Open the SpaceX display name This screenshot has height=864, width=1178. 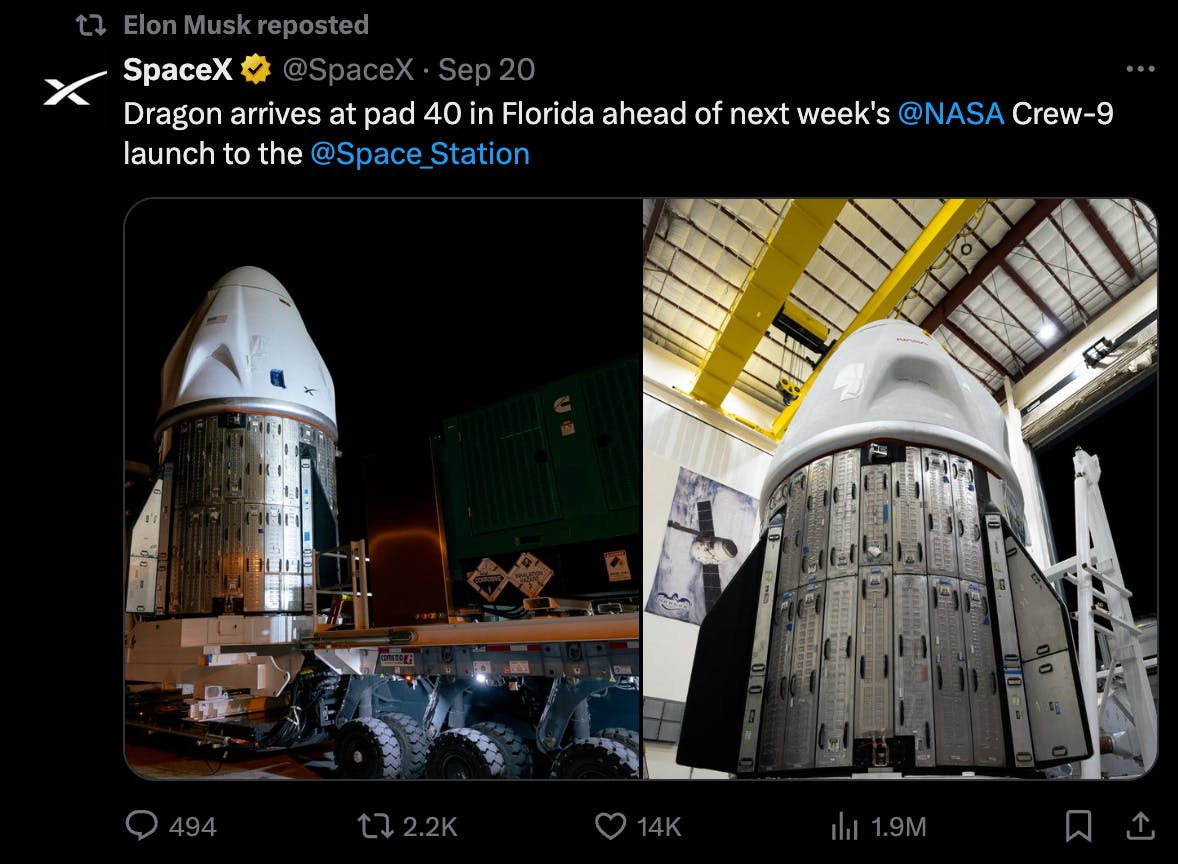(178, 70)
